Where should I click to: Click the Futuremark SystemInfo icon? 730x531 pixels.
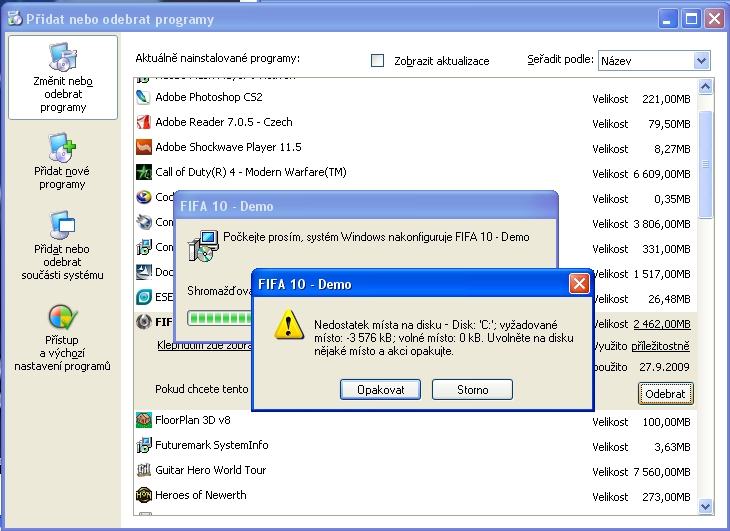tap(143, 445)
